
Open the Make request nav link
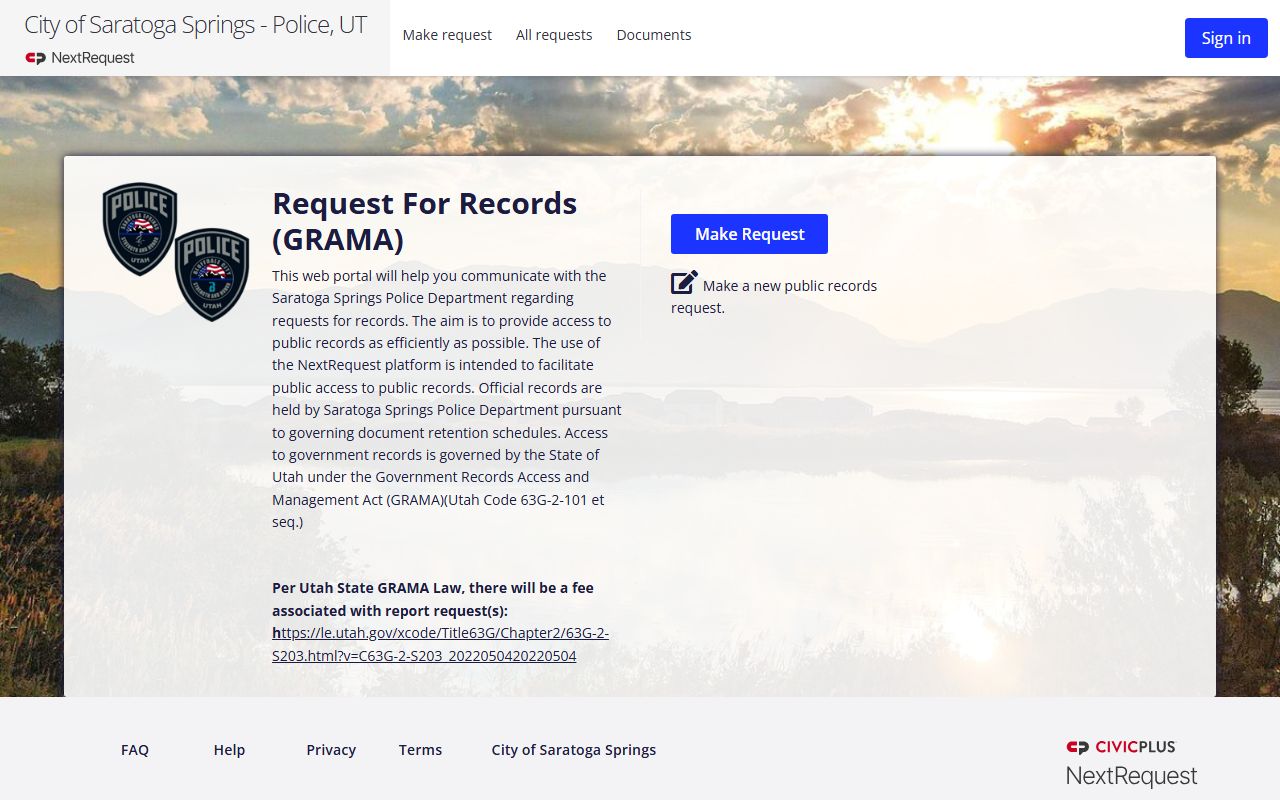[x=447, y=35]
